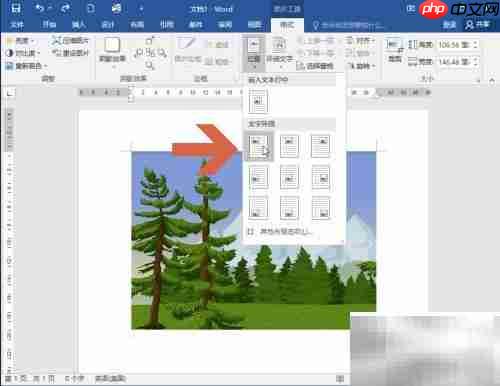Select the In Line with Text position

click(x=258, y=101)
